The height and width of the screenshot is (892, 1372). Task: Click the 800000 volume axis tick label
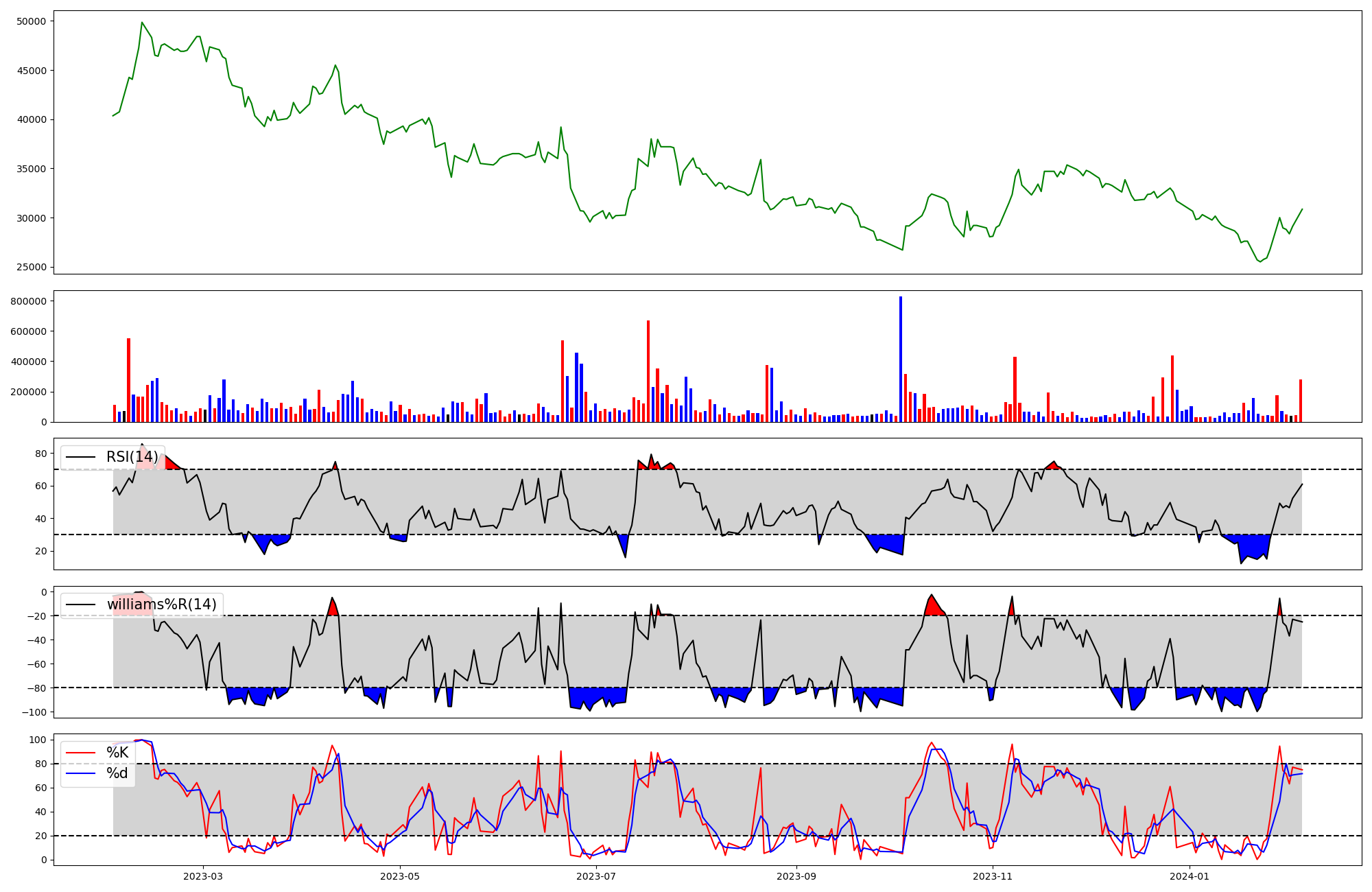coord(28,301)
